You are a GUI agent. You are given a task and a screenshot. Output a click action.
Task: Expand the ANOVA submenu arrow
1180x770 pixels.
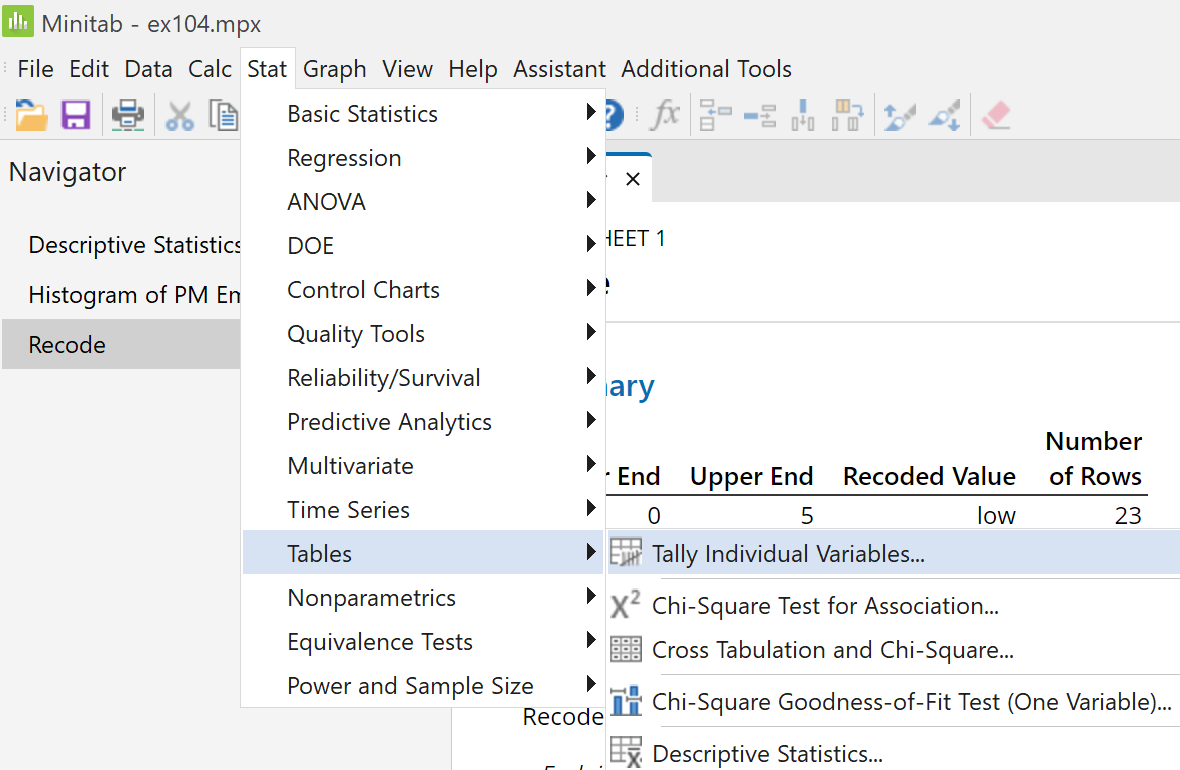(591, 199)
